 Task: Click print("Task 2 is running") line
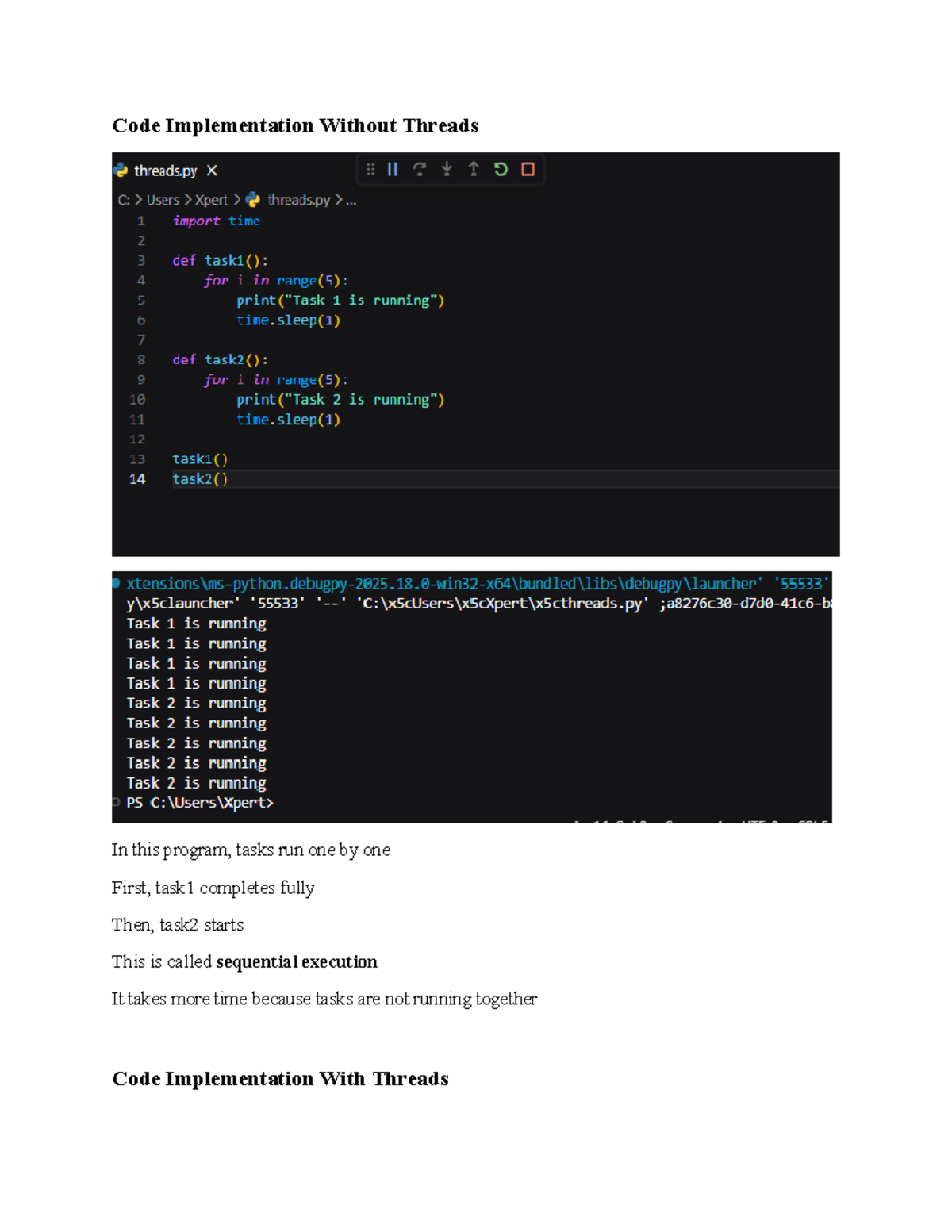[340, 400]
